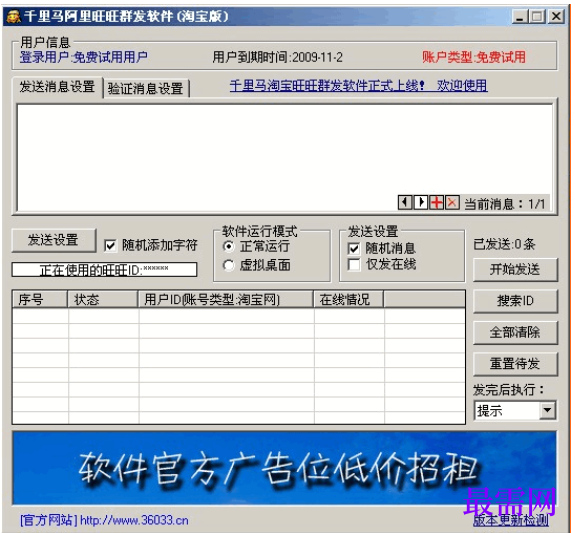The height and width of the screenshot is (533, 575).
Task: Click the app icon in title bar
Action: tap(13, 16)
